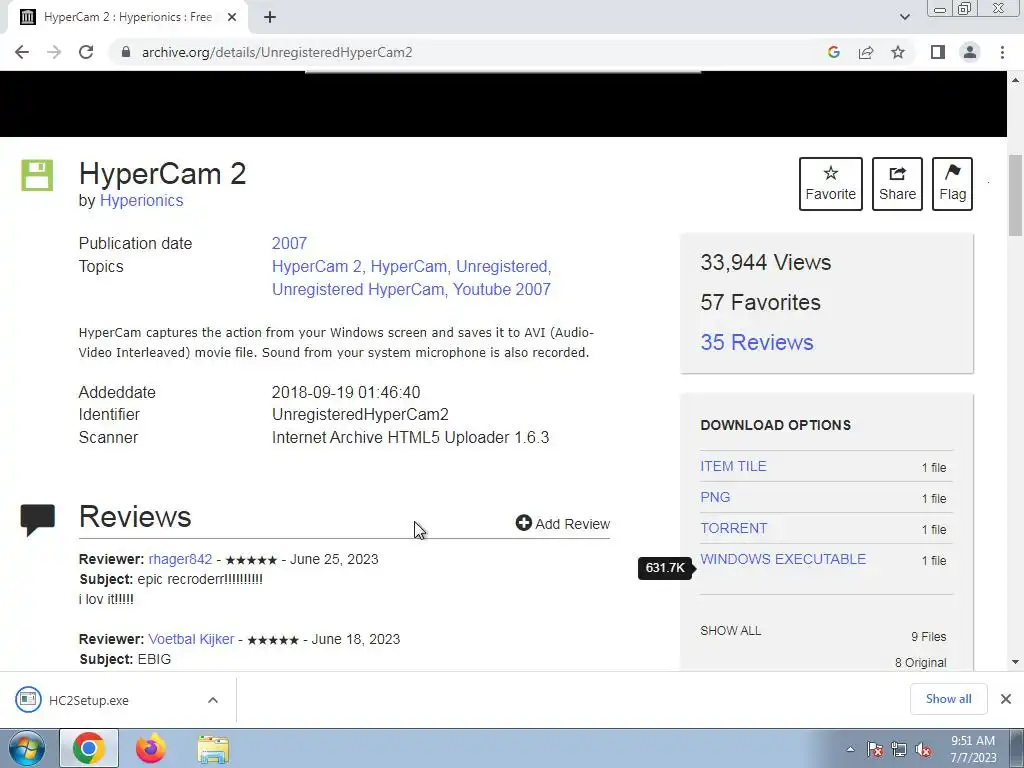Viewport: 1024px width, 768px height.
Task: Open reviewer rhager842 profile
Action: (x=180, y=559)
